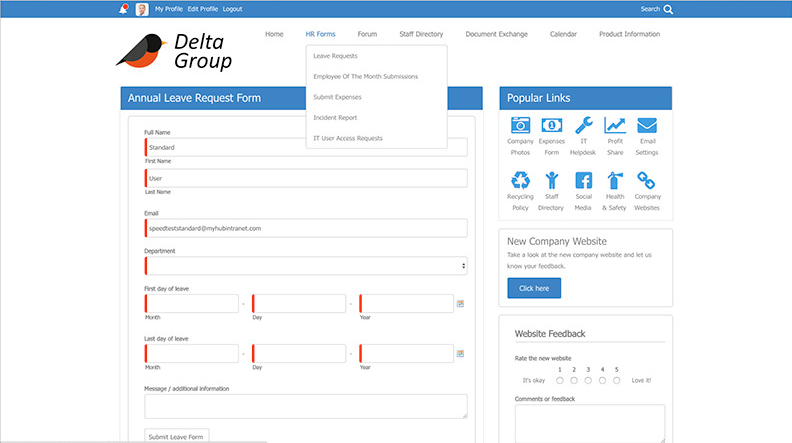The width and height of the screenshot is (792, 443).
Task: Click the Submit Leave Form button
Action: click(x=177, y=436)
